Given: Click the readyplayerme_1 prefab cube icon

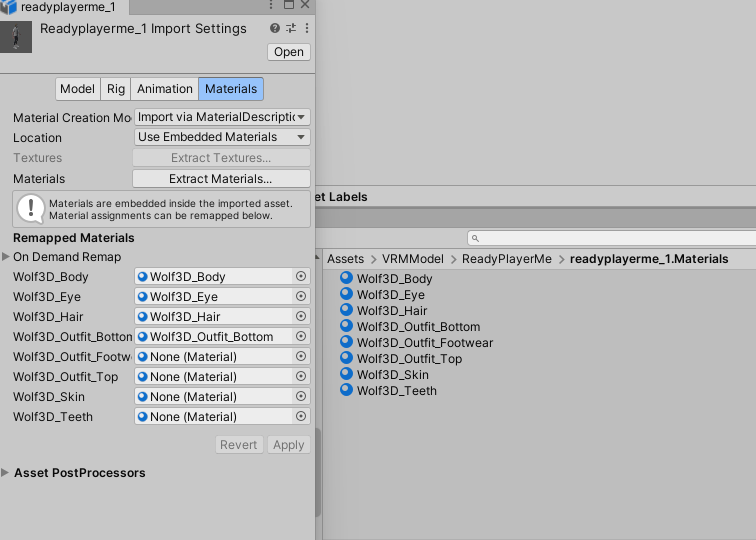Looking at the screenshot, I should click(8, 7).
